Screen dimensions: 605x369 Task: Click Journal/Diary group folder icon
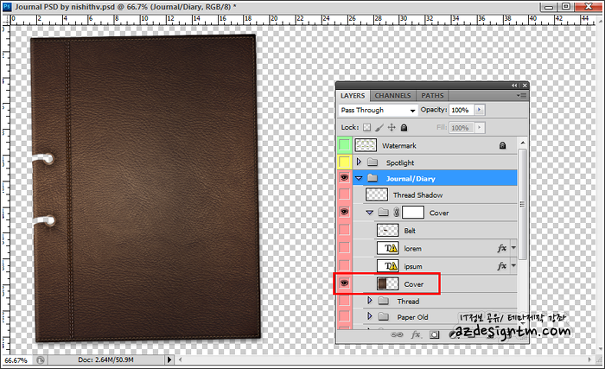pyautogui.click(x=372, y=178)
